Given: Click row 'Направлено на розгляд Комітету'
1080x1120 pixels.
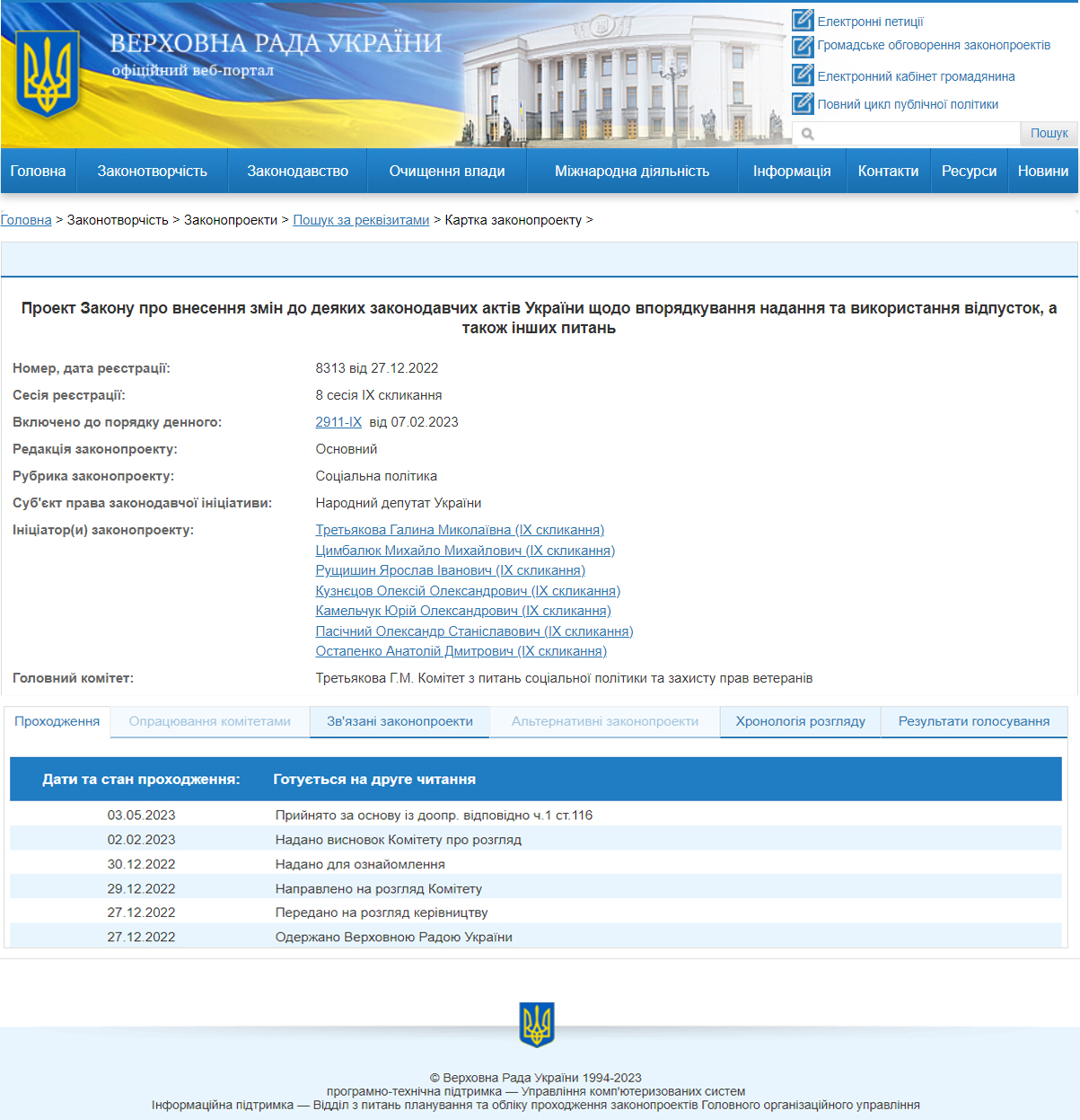Looking at the screenshot, I should point(536,888).
